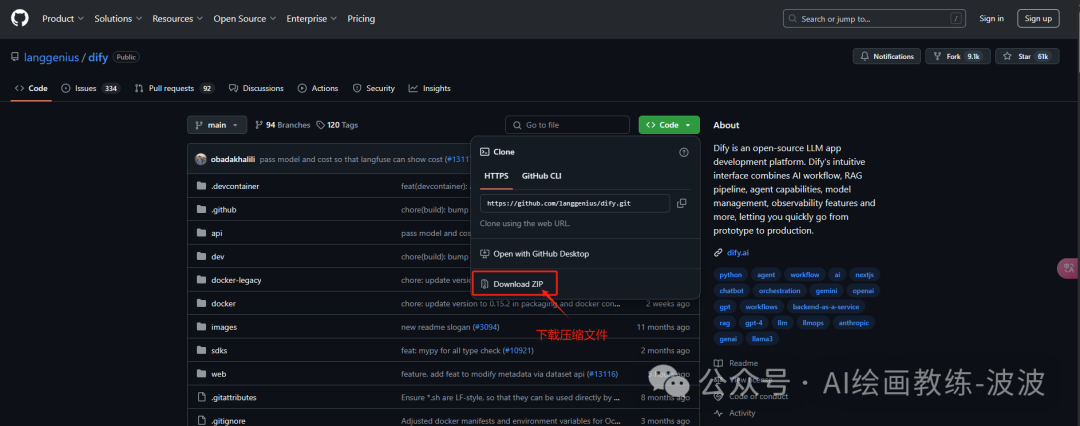Viewport: 1080px width, 426px height.
Task: Open the .devcontainer folder
Action: coord(235,186)
